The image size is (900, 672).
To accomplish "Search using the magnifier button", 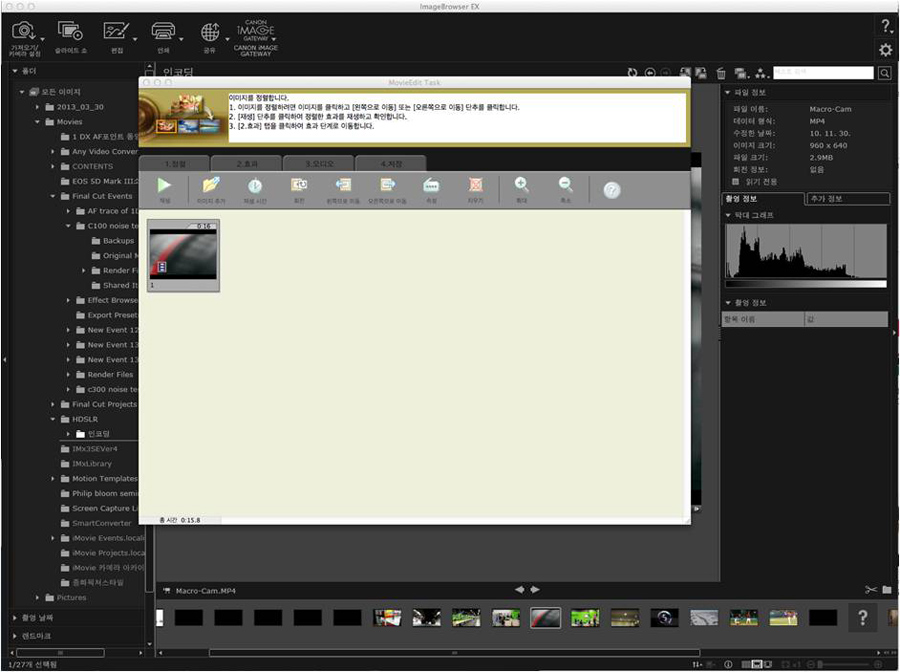I will pyautogui.click(x=885, y=73).
